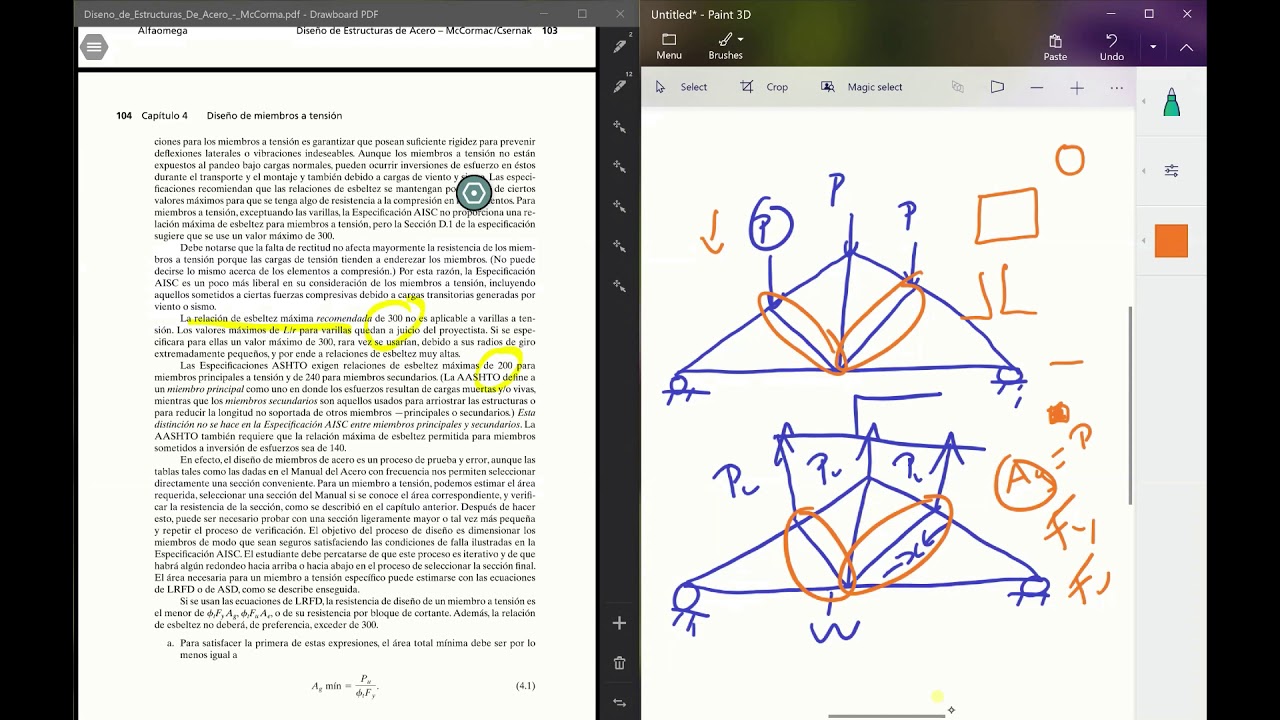Image resolution: width=1280 pixels, height=720 pixels.
Task: Undo the last Paint 3D stroke
Action: (x=1111, y=47)
